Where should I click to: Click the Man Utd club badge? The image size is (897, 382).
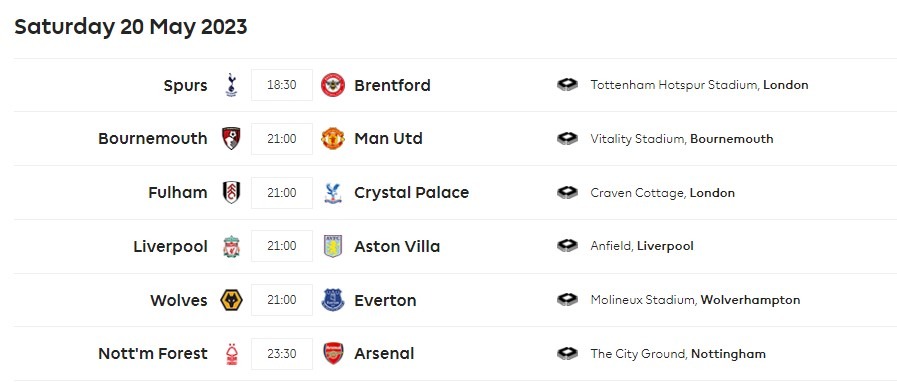pos(333,139)
